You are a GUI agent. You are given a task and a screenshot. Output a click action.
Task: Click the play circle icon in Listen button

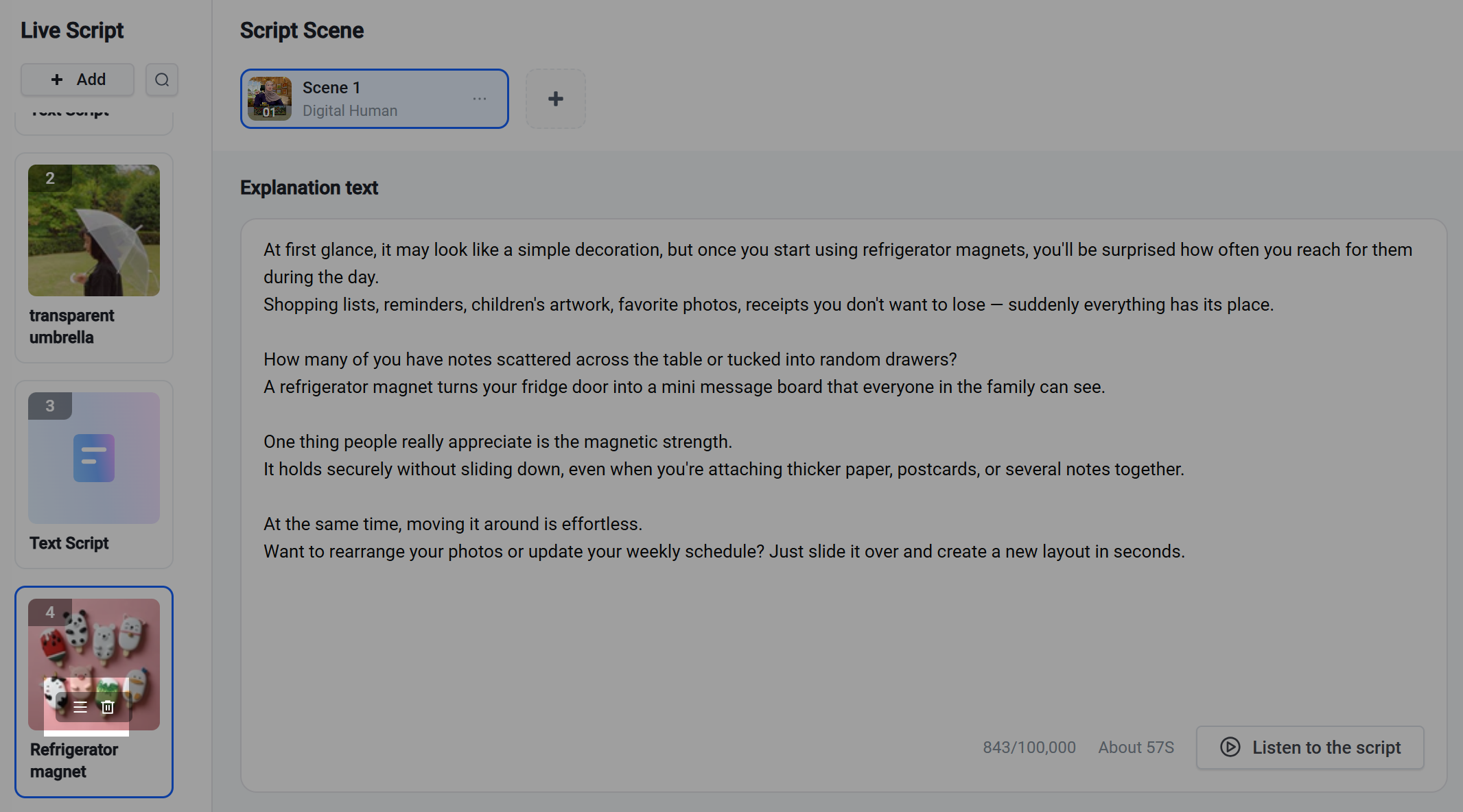[x=1230, y=748]
